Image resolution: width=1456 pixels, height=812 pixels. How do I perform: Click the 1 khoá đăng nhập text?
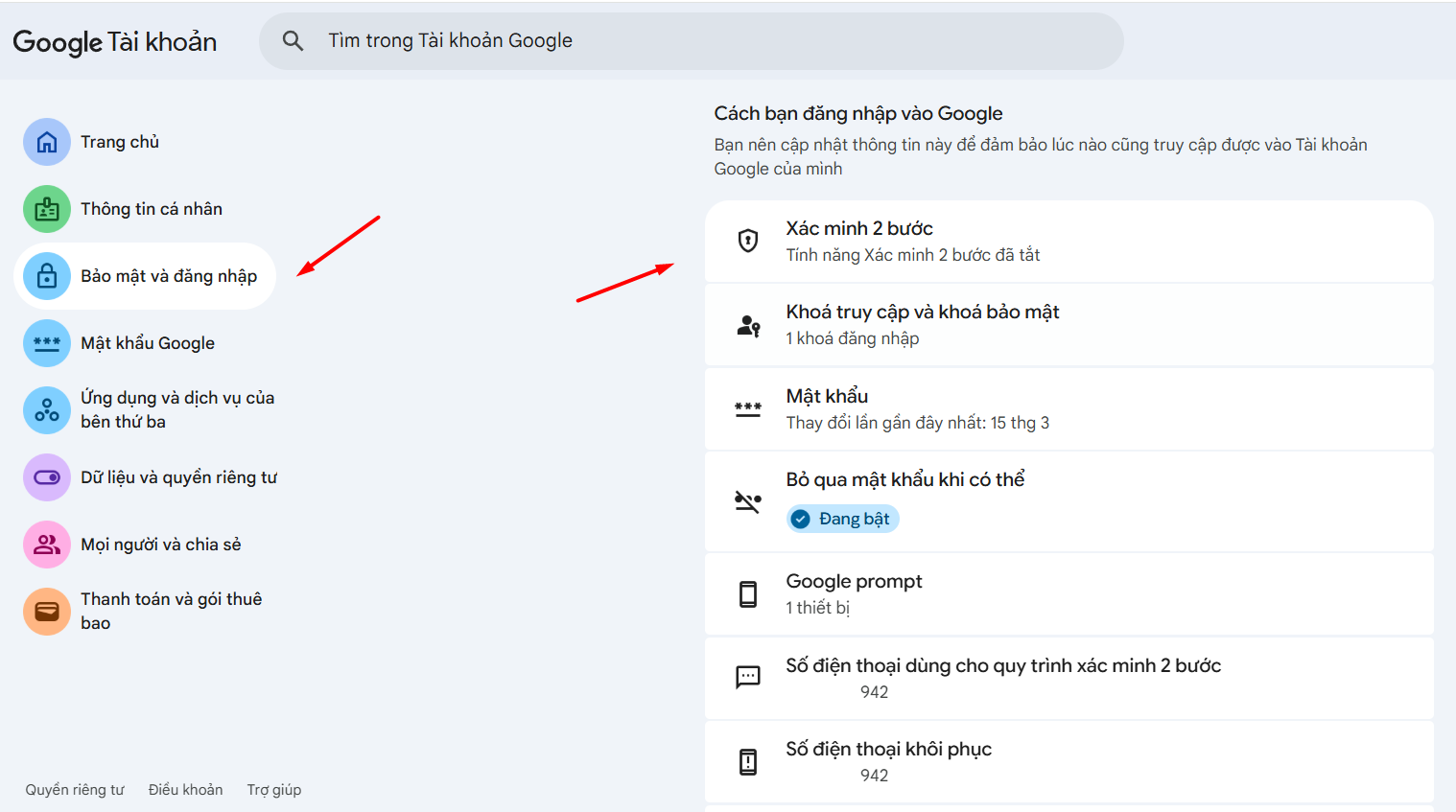(853, 338)
